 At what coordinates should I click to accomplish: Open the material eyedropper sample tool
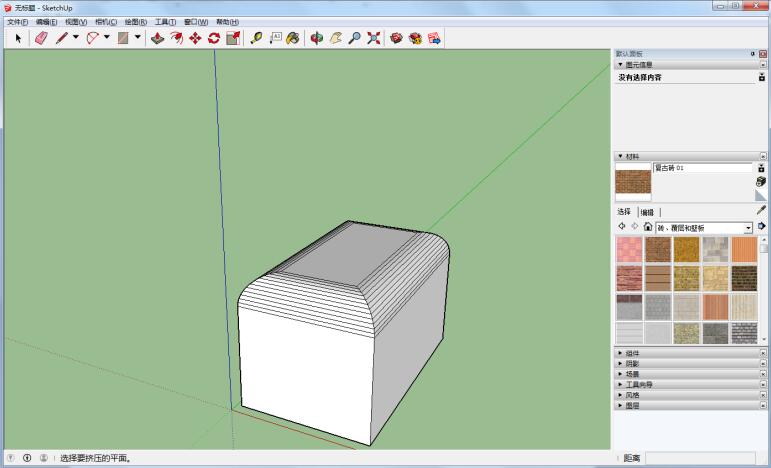pos(761,211)
